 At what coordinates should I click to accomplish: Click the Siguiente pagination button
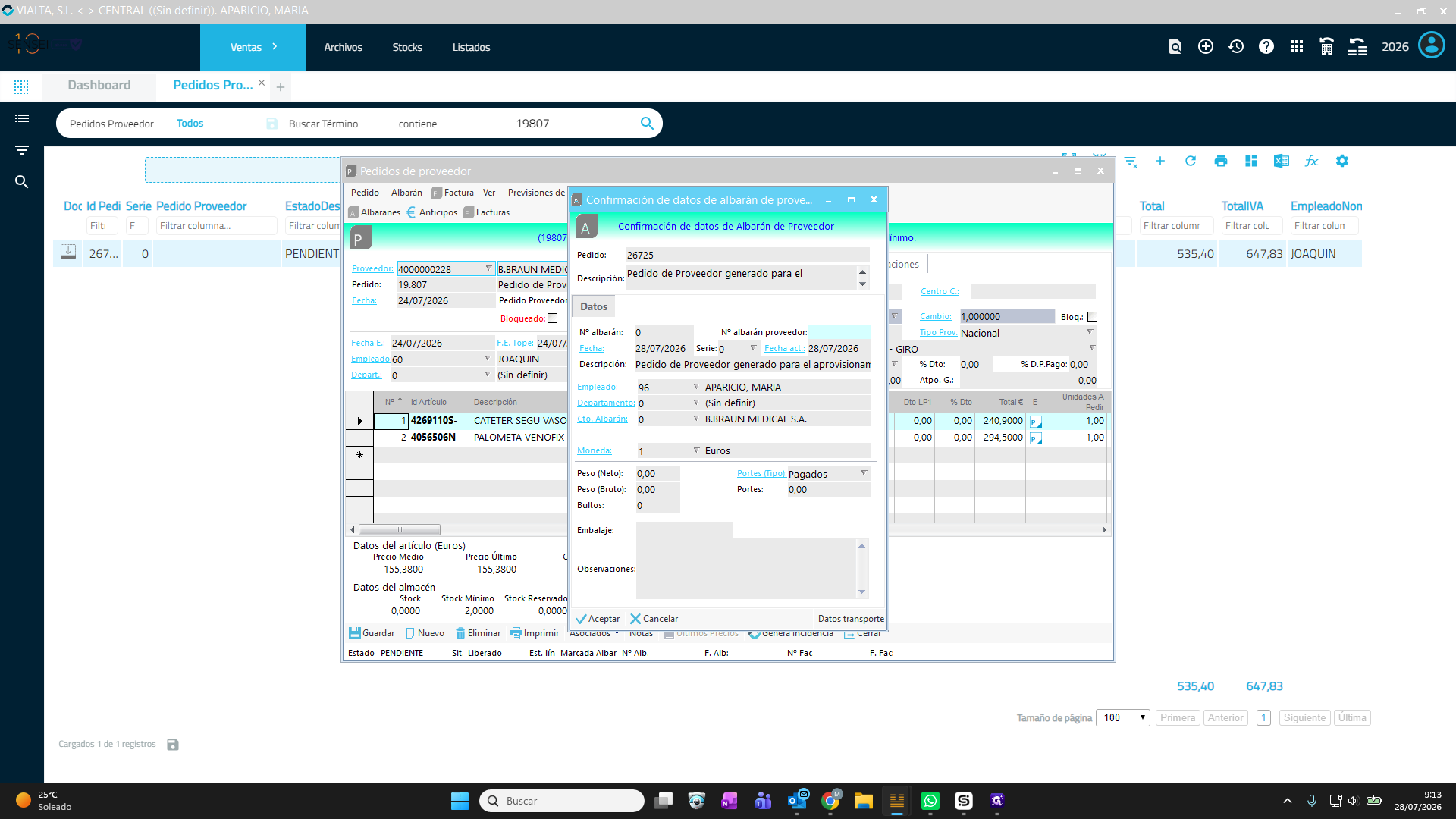coord(1304,717)
